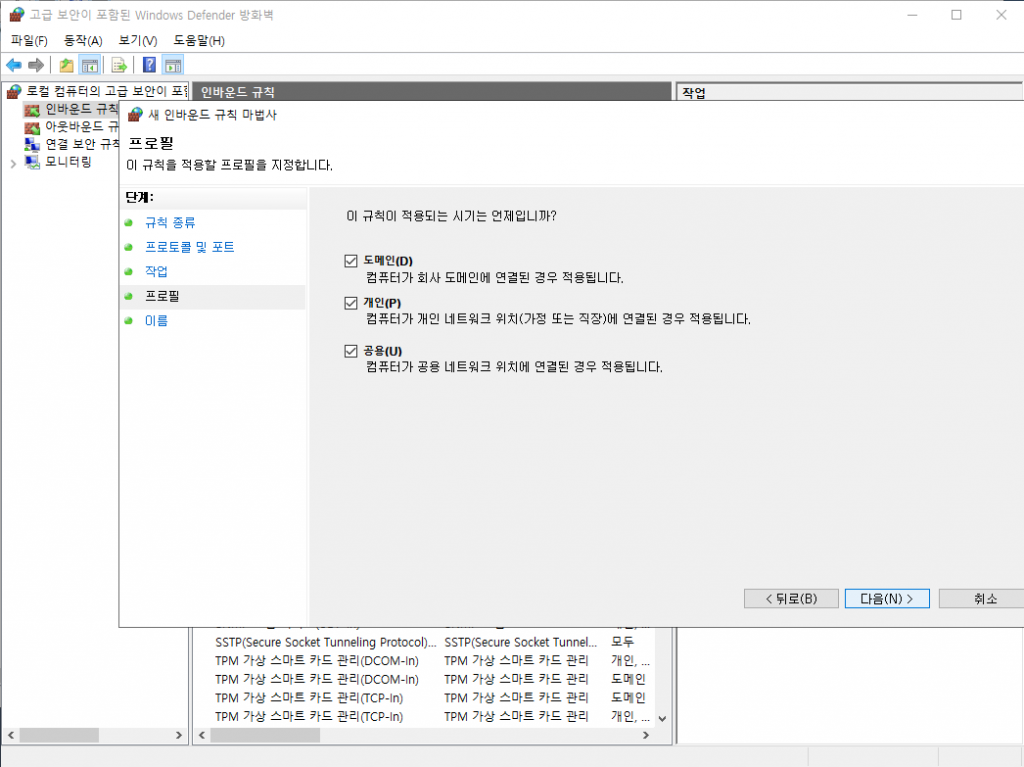Click the export list toolbar icon
1024x767 pixels.
[x=119, y=65]
